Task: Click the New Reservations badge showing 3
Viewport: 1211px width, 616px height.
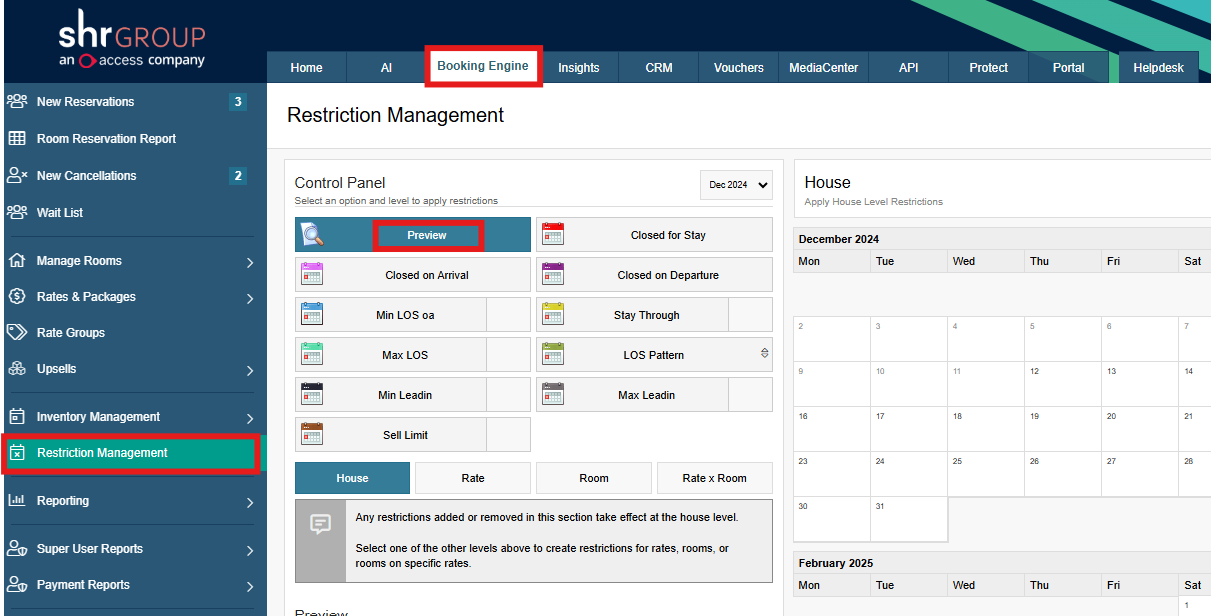Action: (x=237, y=101)
